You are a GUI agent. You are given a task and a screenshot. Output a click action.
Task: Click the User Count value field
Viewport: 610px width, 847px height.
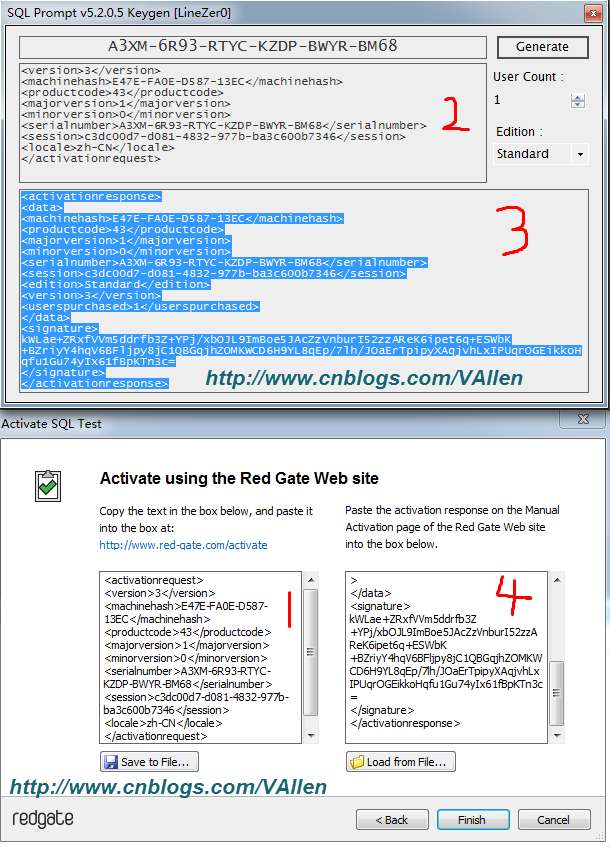pyautogui.click(x=531, y=100)
